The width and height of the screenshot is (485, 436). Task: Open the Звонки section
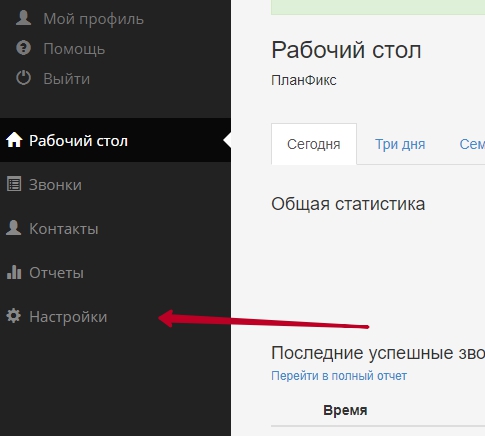pos(55,185)
